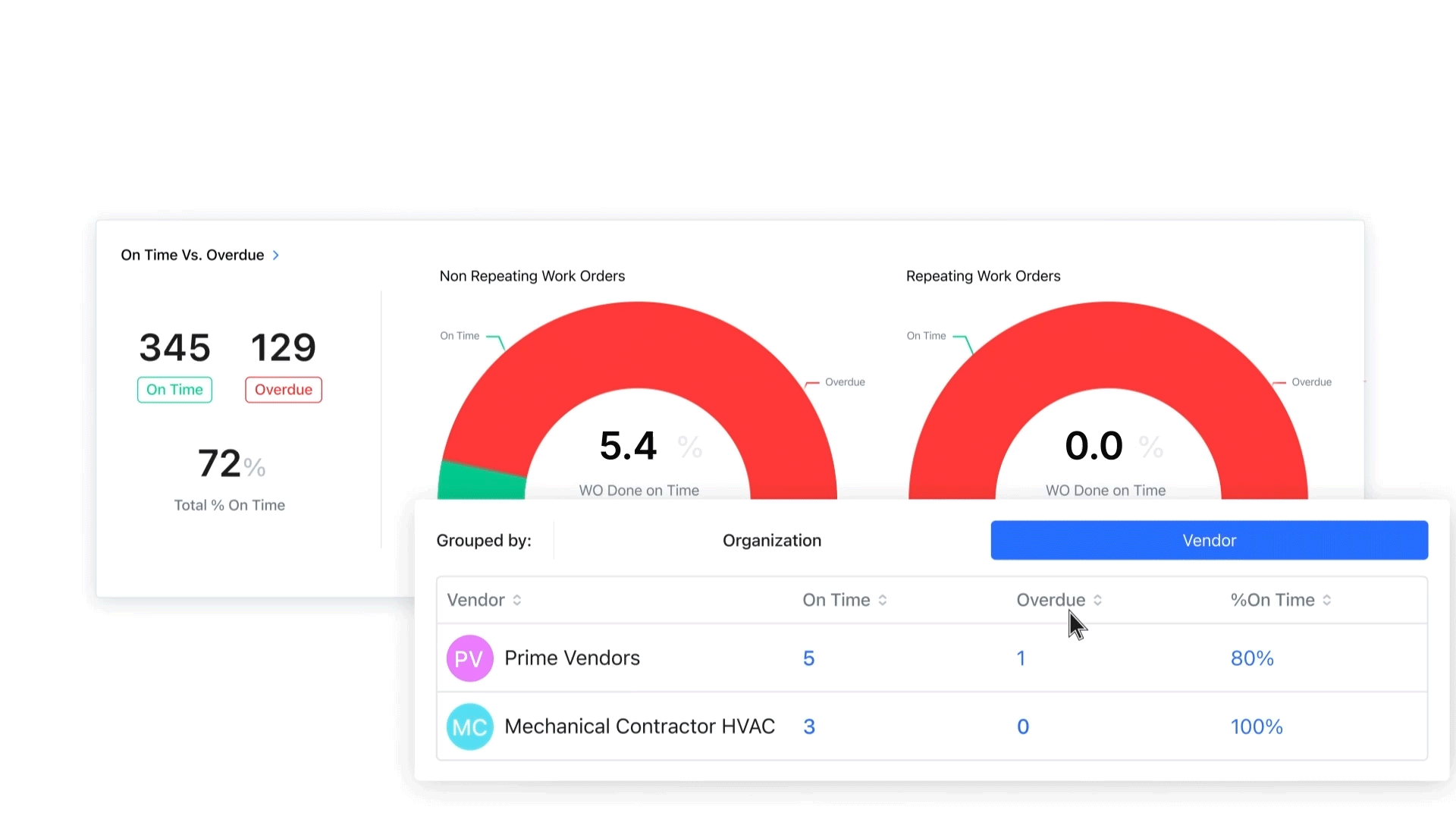Select the Grouped by Vendor tab
Viewport: 1456px width, 819px height.
pyautogui.click(x=1208, y=540)
